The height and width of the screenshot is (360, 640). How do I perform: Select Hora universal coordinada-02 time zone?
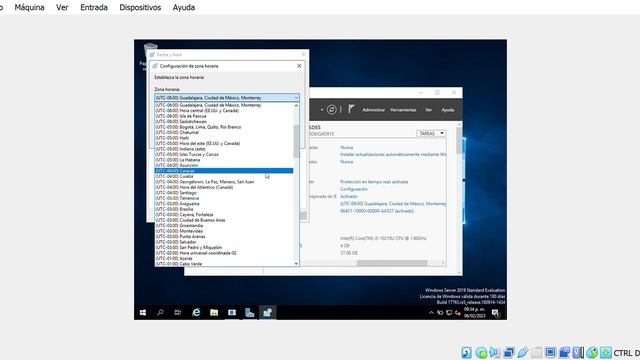click(224, 253)
